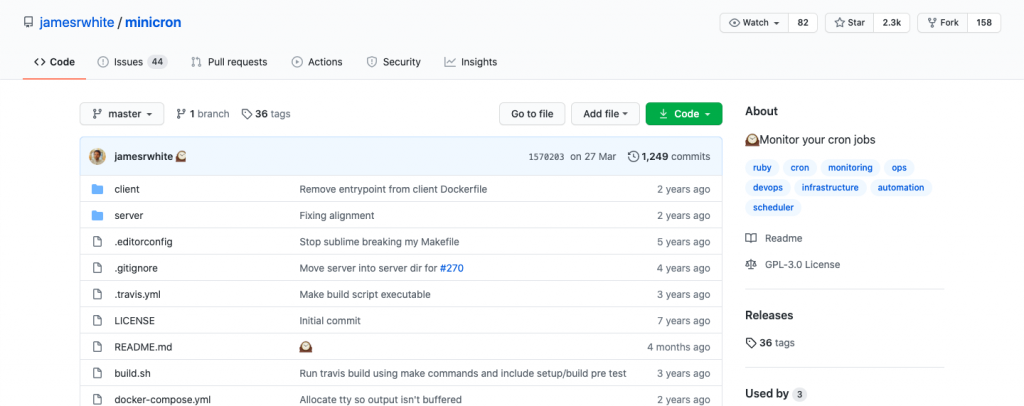Click the commit history clock icon
This screenshot has height=406, width=1024.
pos(633,157)
